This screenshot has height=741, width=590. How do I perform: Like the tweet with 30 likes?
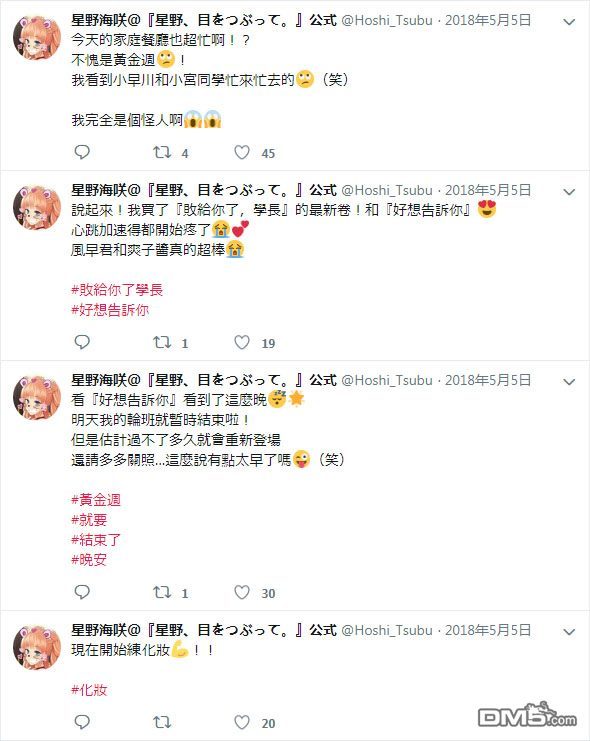242,592
